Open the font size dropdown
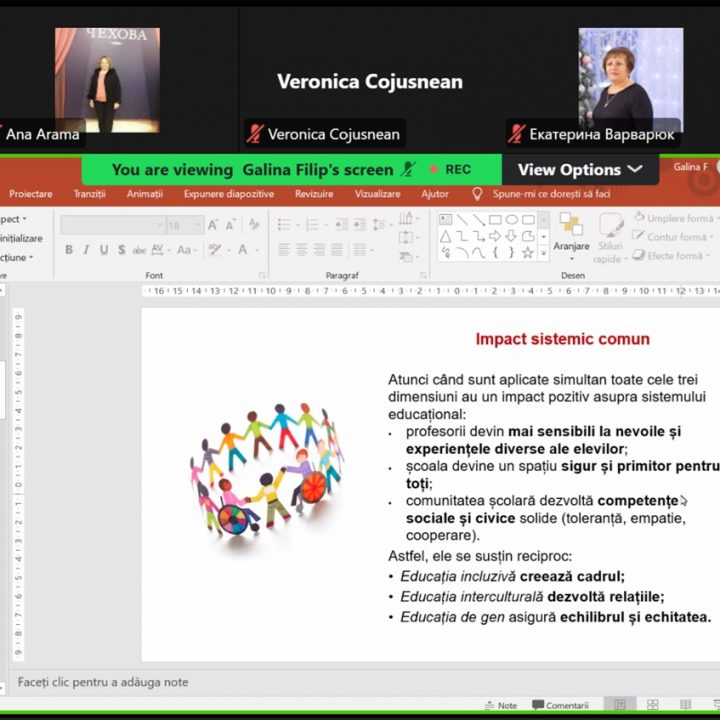 [198, 226]
